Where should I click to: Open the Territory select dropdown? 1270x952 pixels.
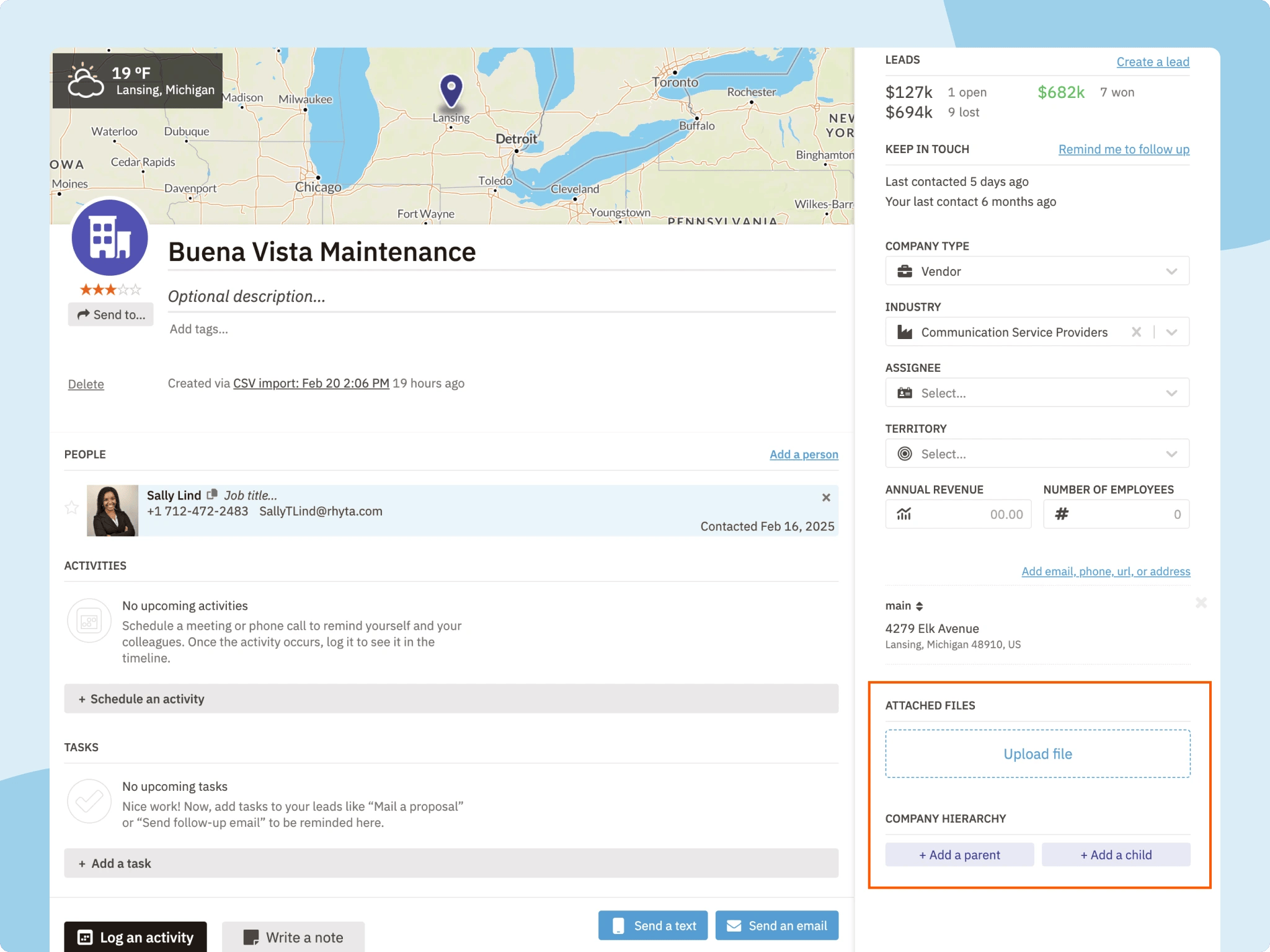click(x=1037, y=454)
